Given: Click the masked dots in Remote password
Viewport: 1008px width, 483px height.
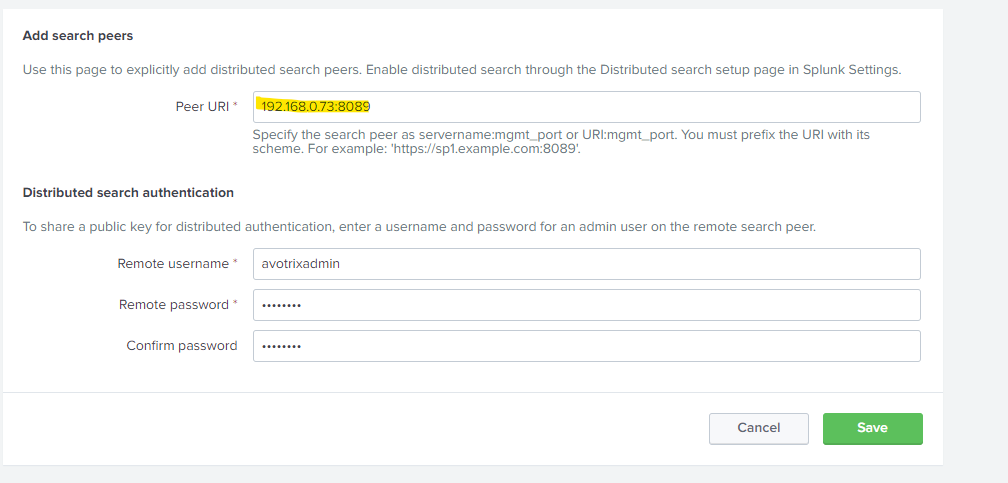Looking at the screenshot, I should tap(281, 305).
